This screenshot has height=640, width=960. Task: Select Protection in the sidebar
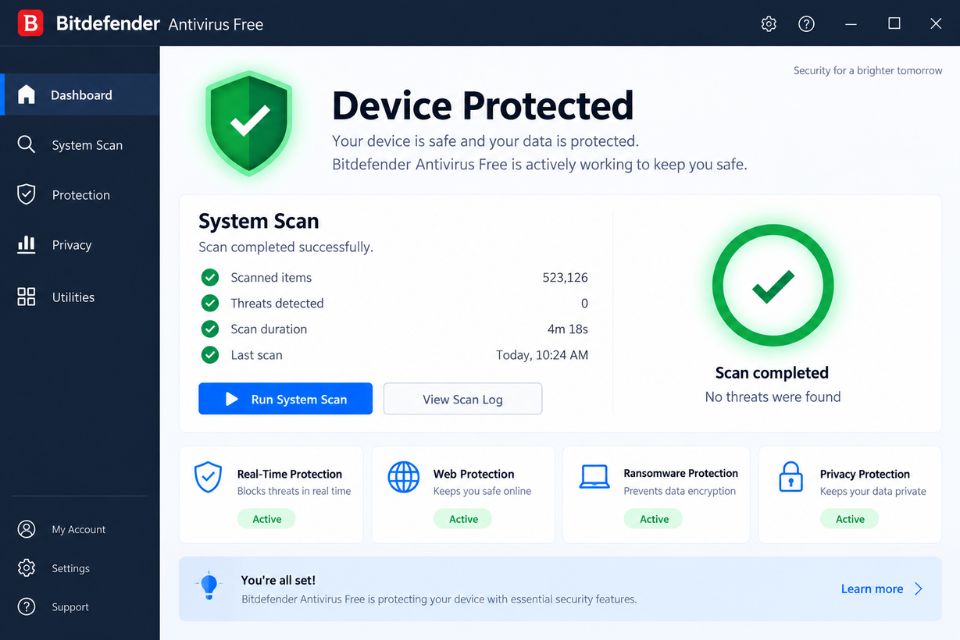(x=81, y=195)
